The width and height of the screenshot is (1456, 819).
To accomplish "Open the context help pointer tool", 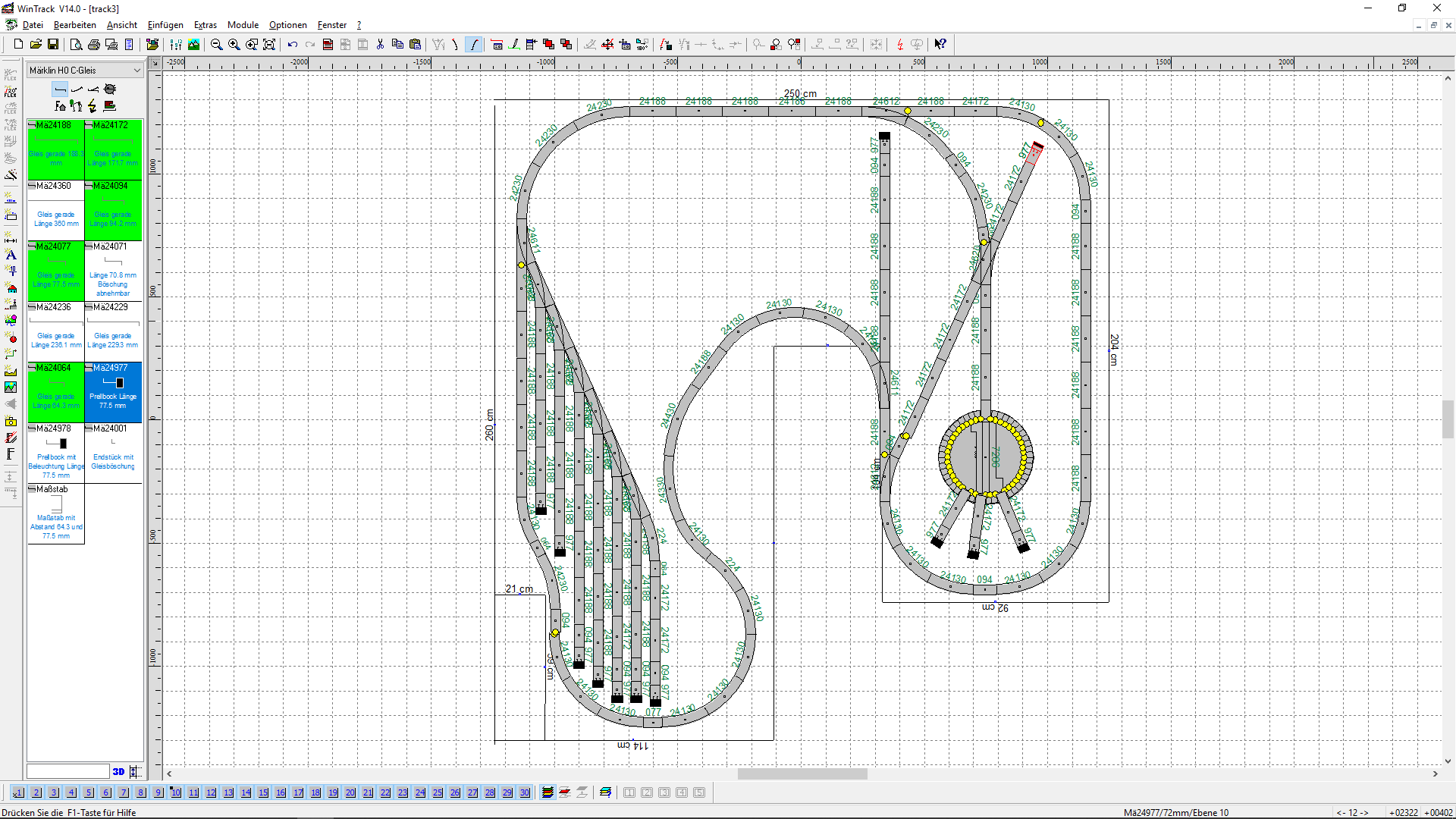I will coord(940,45).
